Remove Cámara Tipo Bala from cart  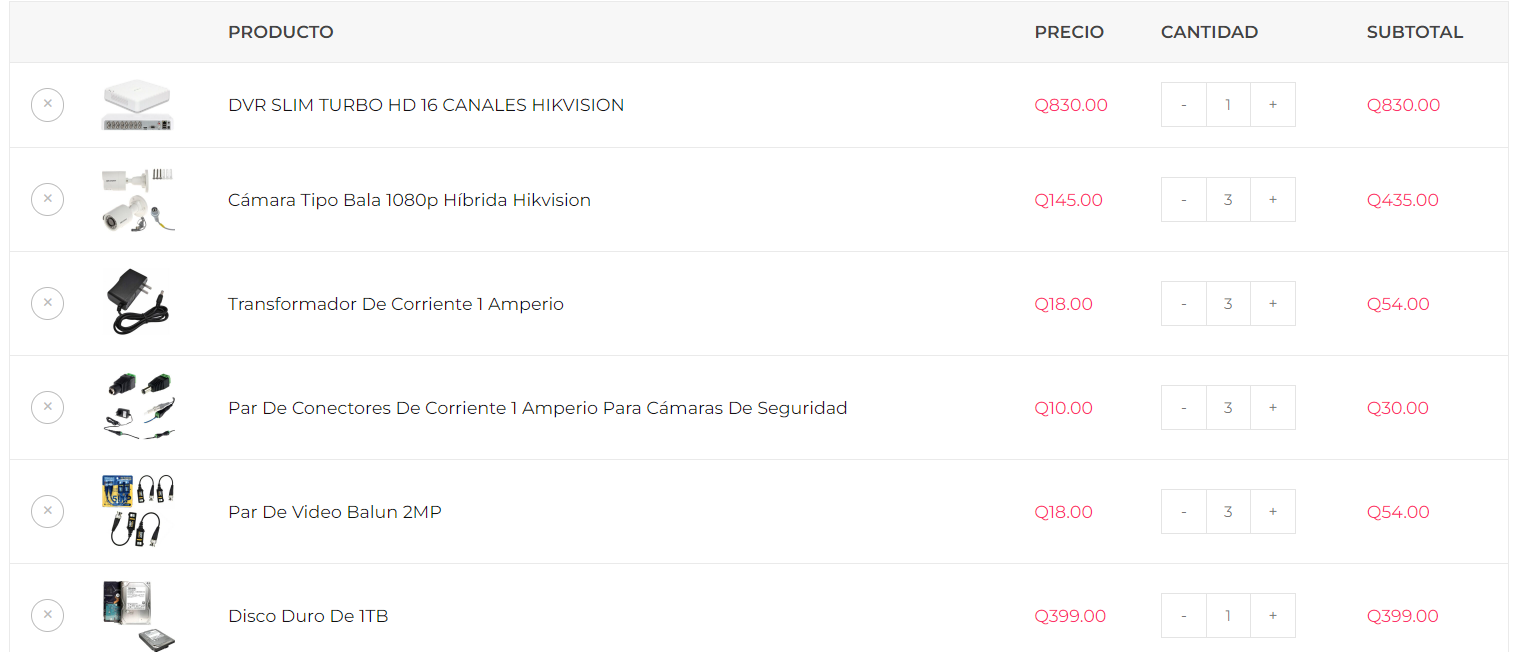tap(47, 200)
